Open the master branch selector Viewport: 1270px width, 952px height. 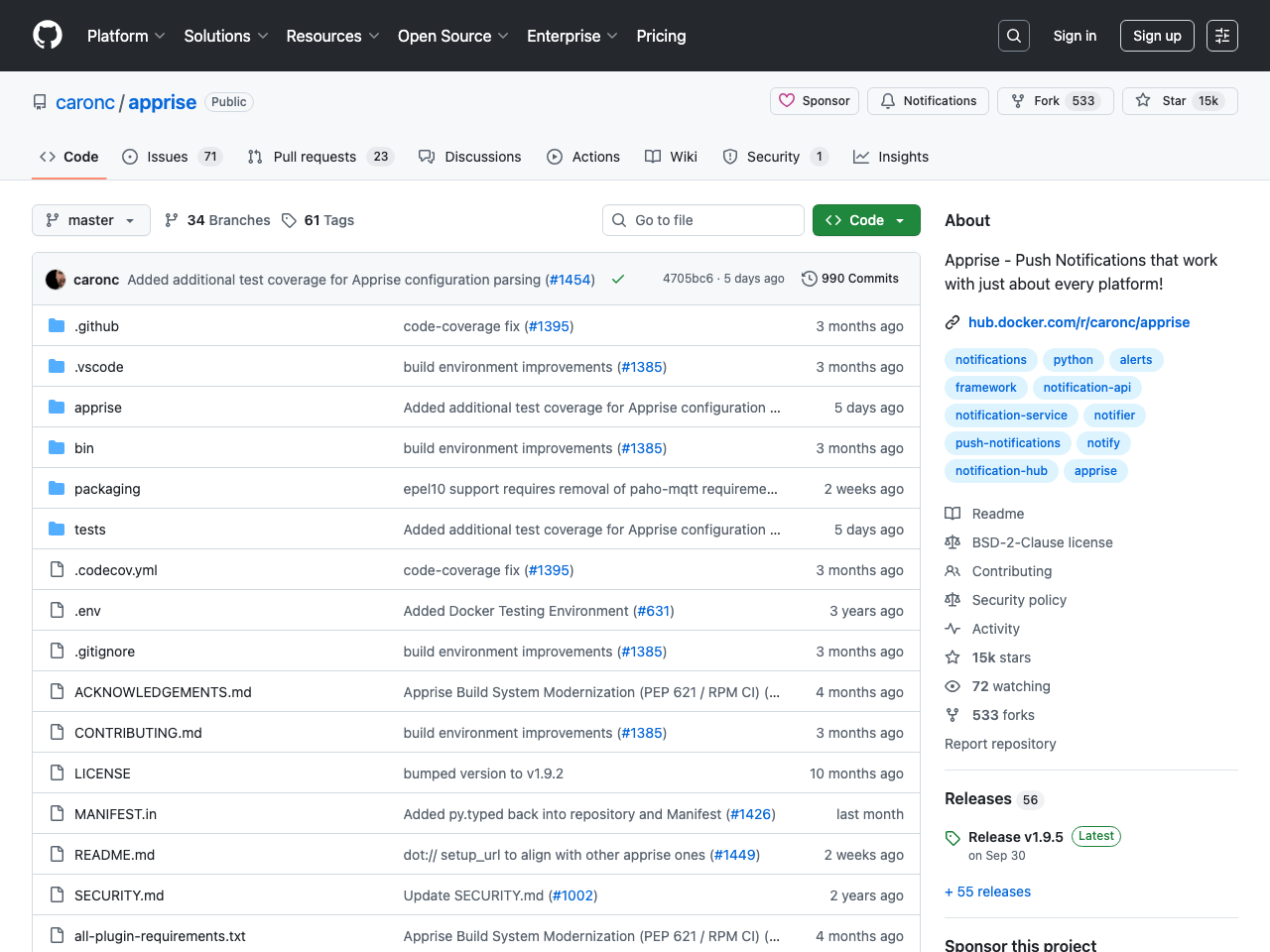(90, 220)
